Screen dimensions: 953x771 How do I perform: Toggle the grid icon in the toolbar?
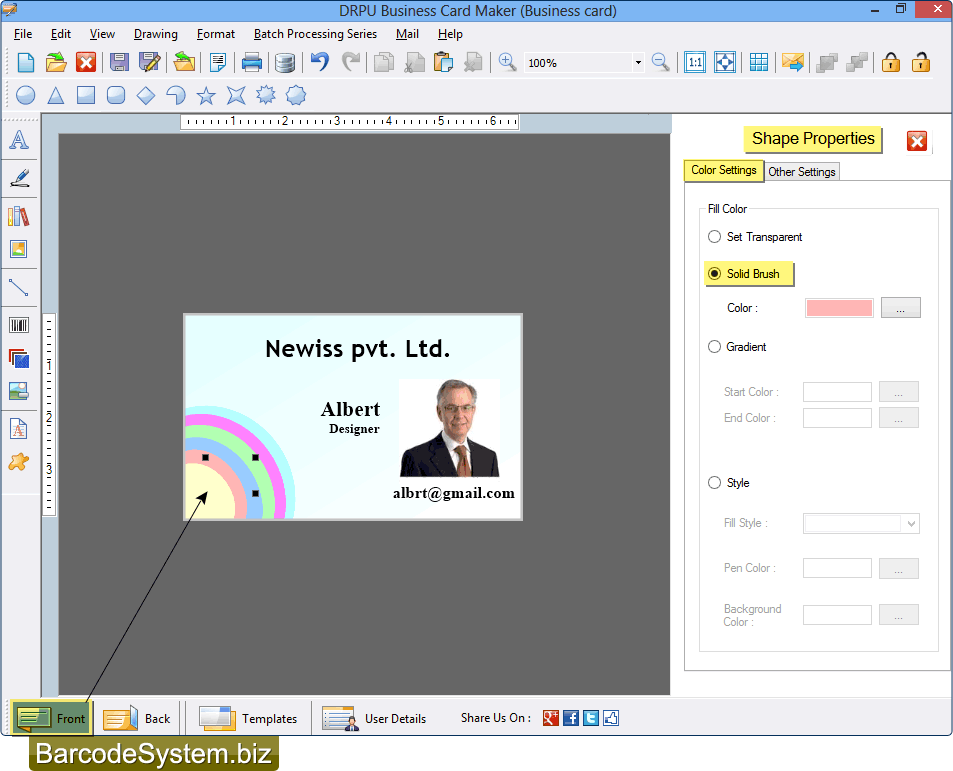759,62
